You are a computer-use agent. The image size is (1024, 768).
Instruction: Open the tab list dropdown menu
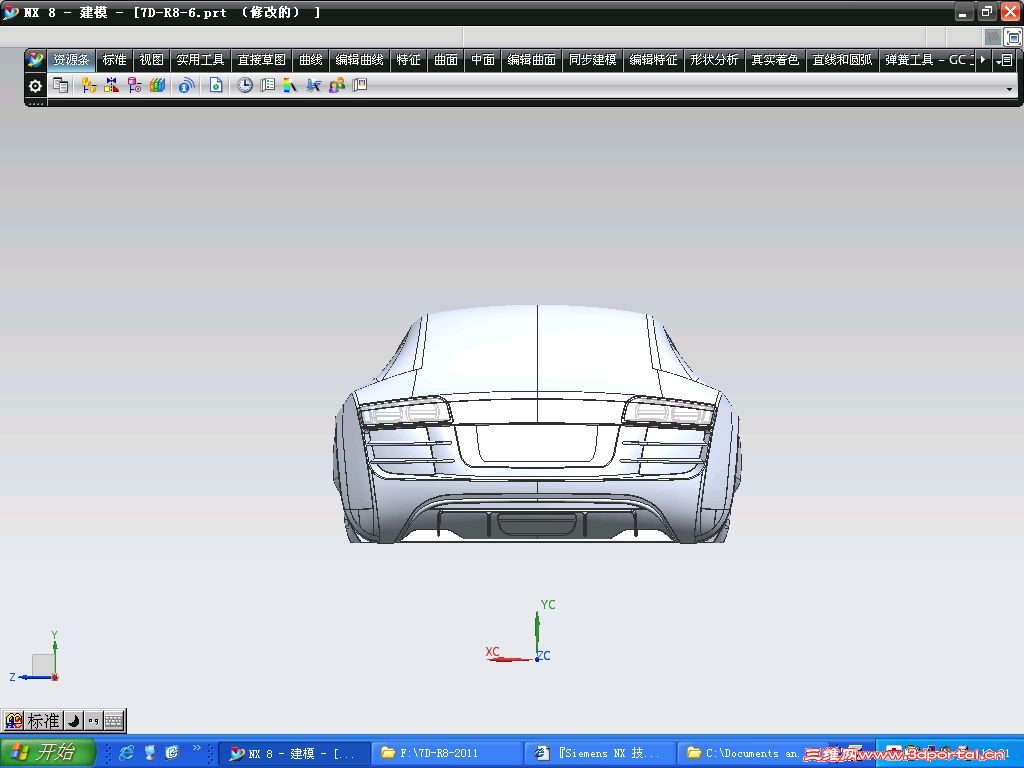point(1004,60)
